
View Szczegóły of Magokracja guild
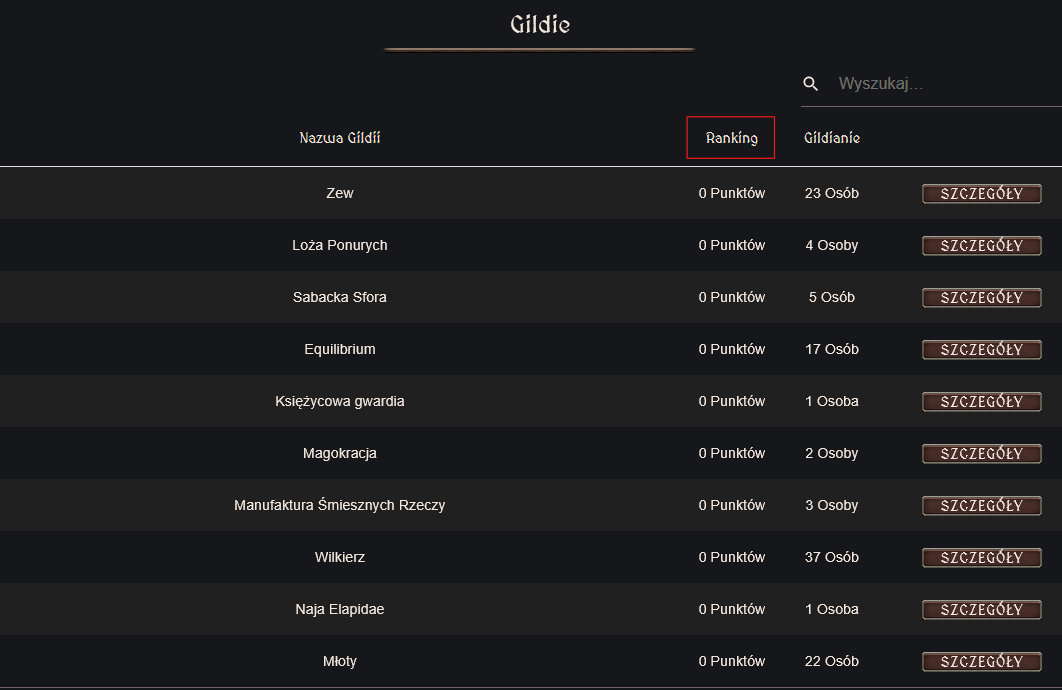click(x=981, y=454)
